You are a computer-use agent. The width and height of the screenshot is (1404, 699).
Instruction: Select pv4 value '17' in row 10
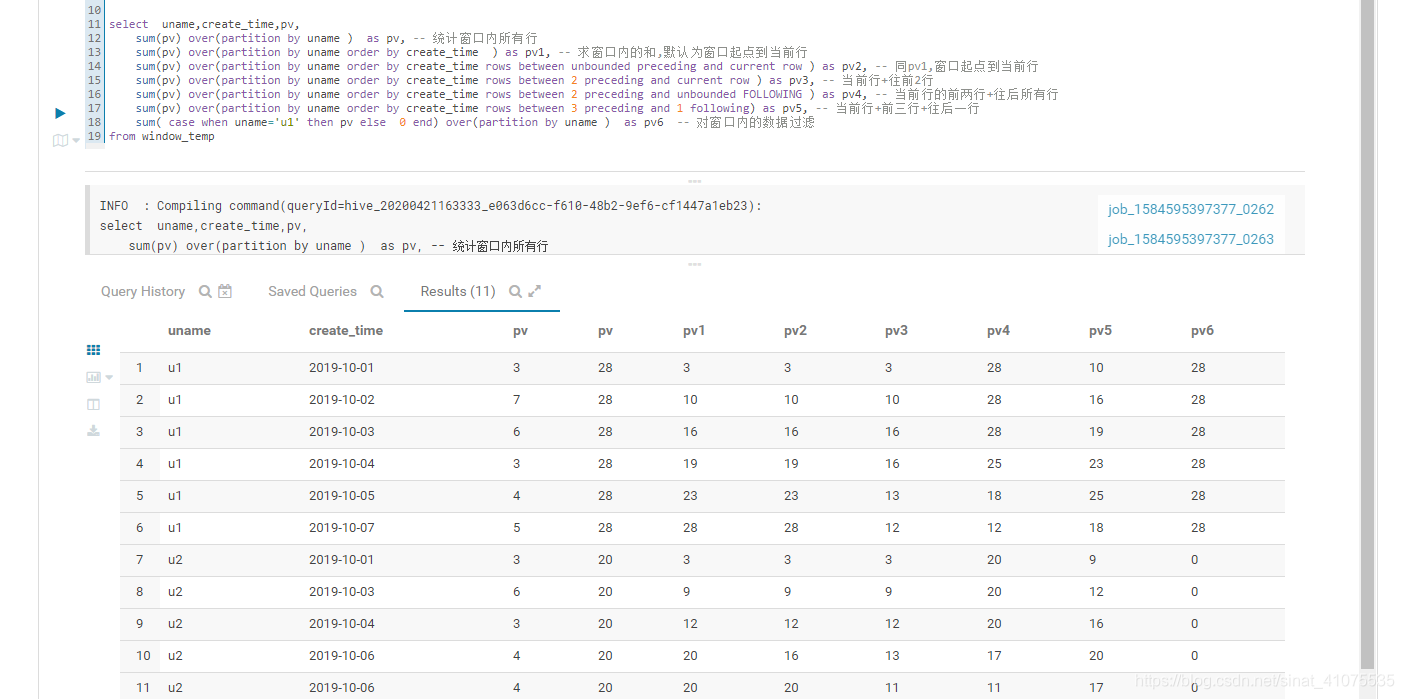click(x=994, y=655)
